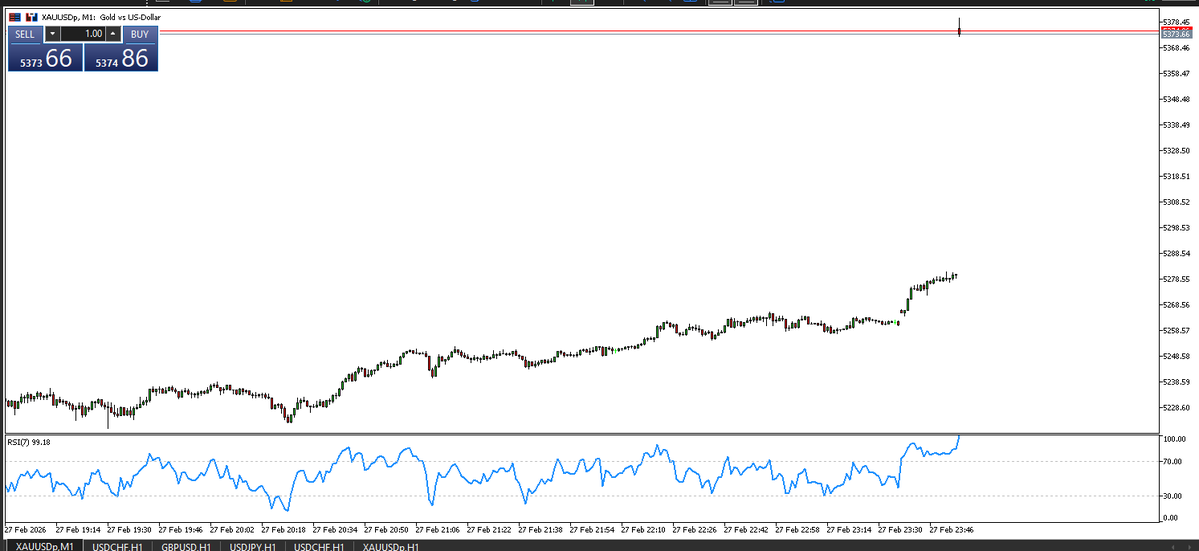The image size is (1199, 551).
Task: Click the RSI 0.00 scale label
Action: (1172, 518)
